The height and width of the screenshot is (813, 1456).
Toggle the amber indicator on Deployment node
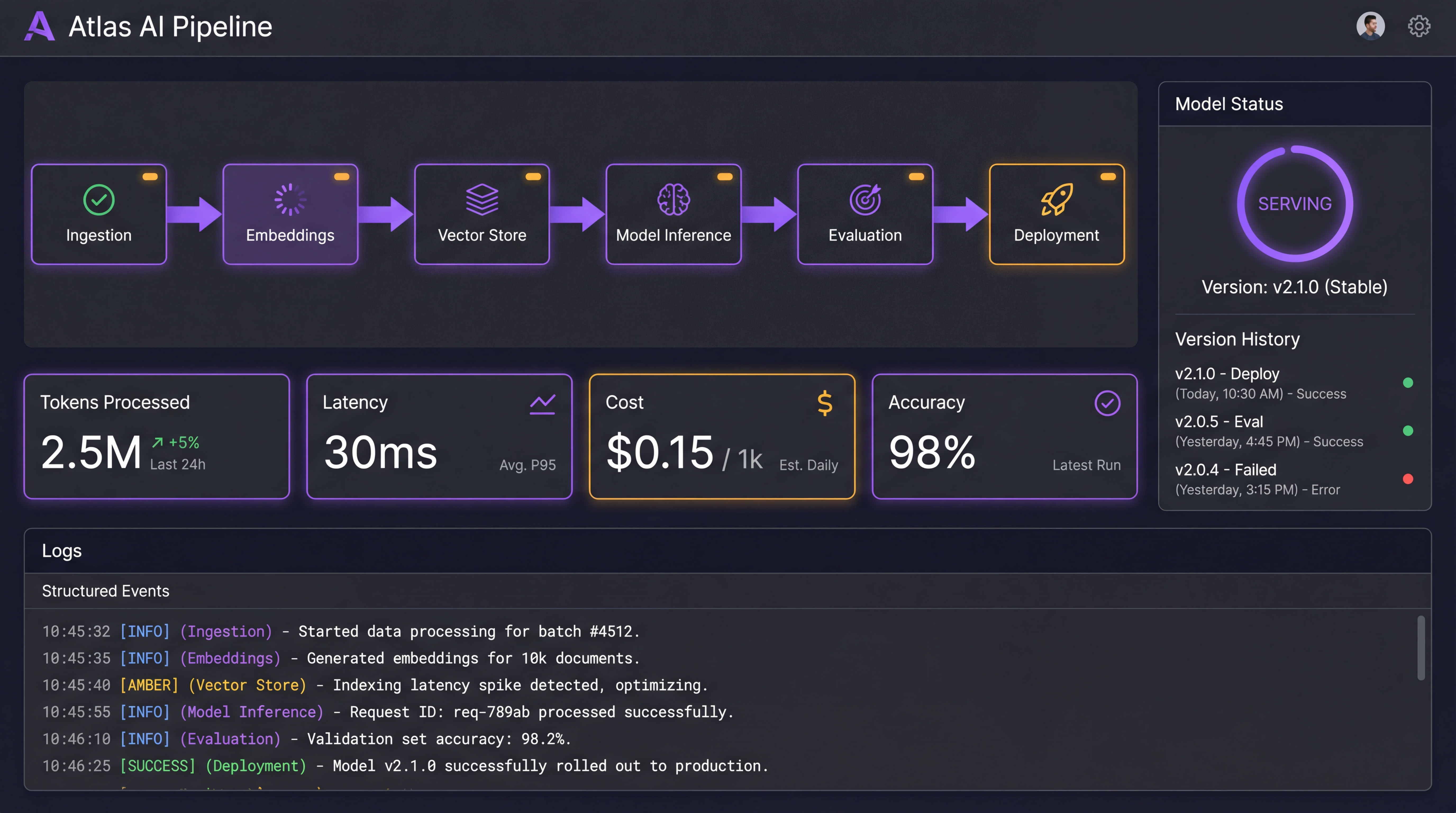1108,177
